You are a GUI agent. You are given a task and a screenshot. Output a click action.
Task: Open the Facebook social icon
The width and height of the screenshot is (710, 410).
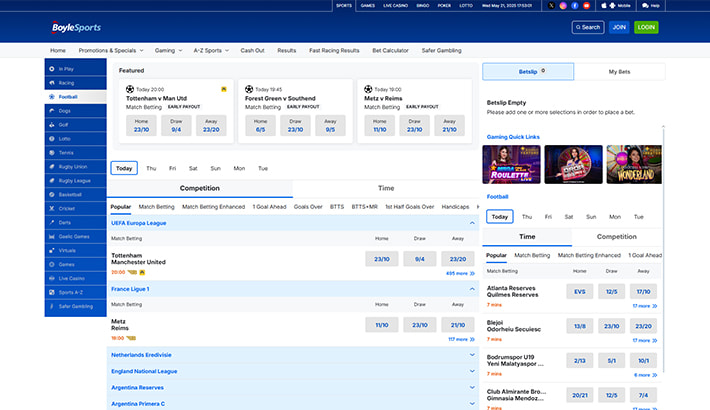click(x=575, y=5)
